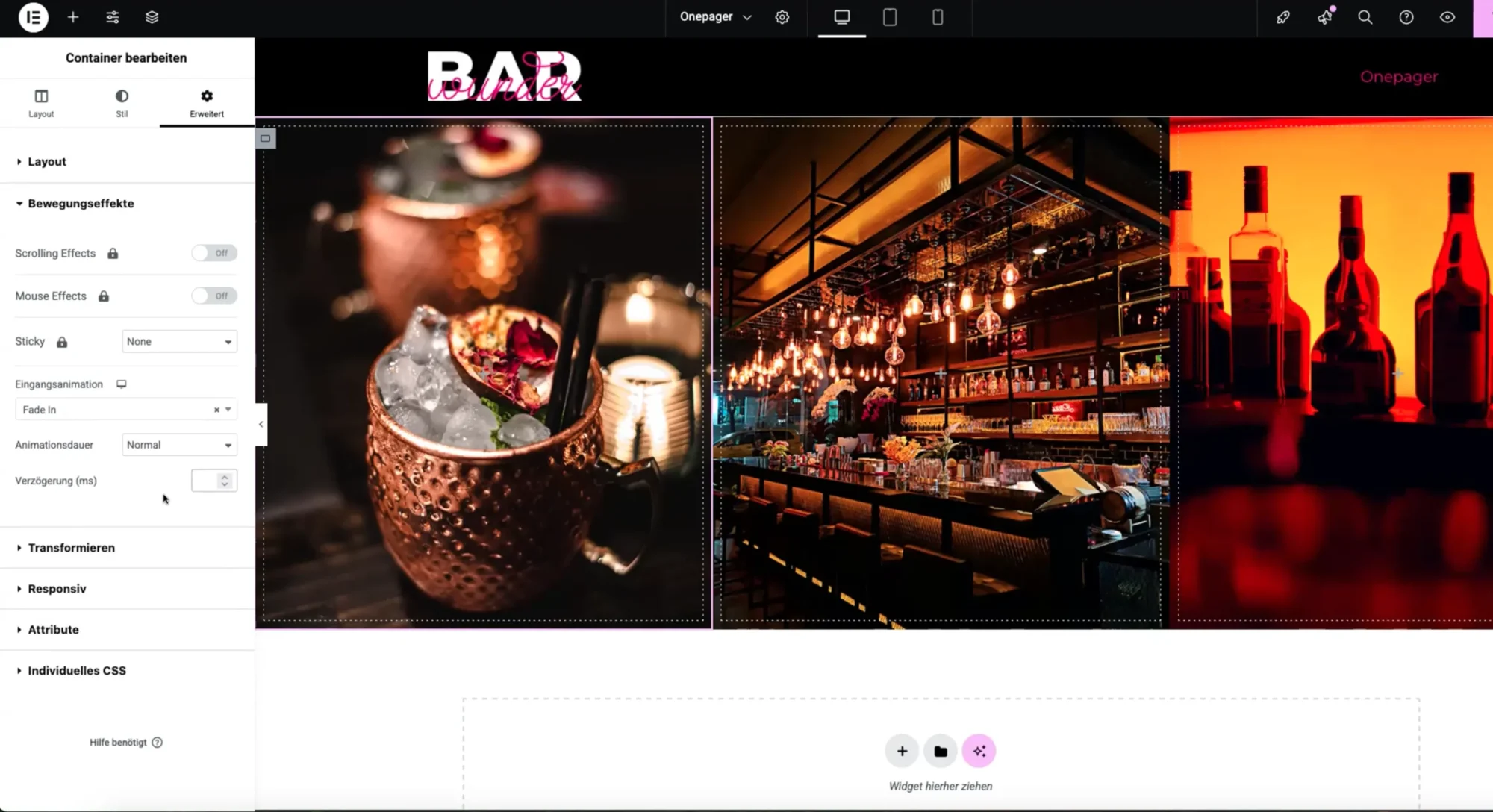Open page settings gear icon
Screen dimensions: 1493x812
point(782,17)
